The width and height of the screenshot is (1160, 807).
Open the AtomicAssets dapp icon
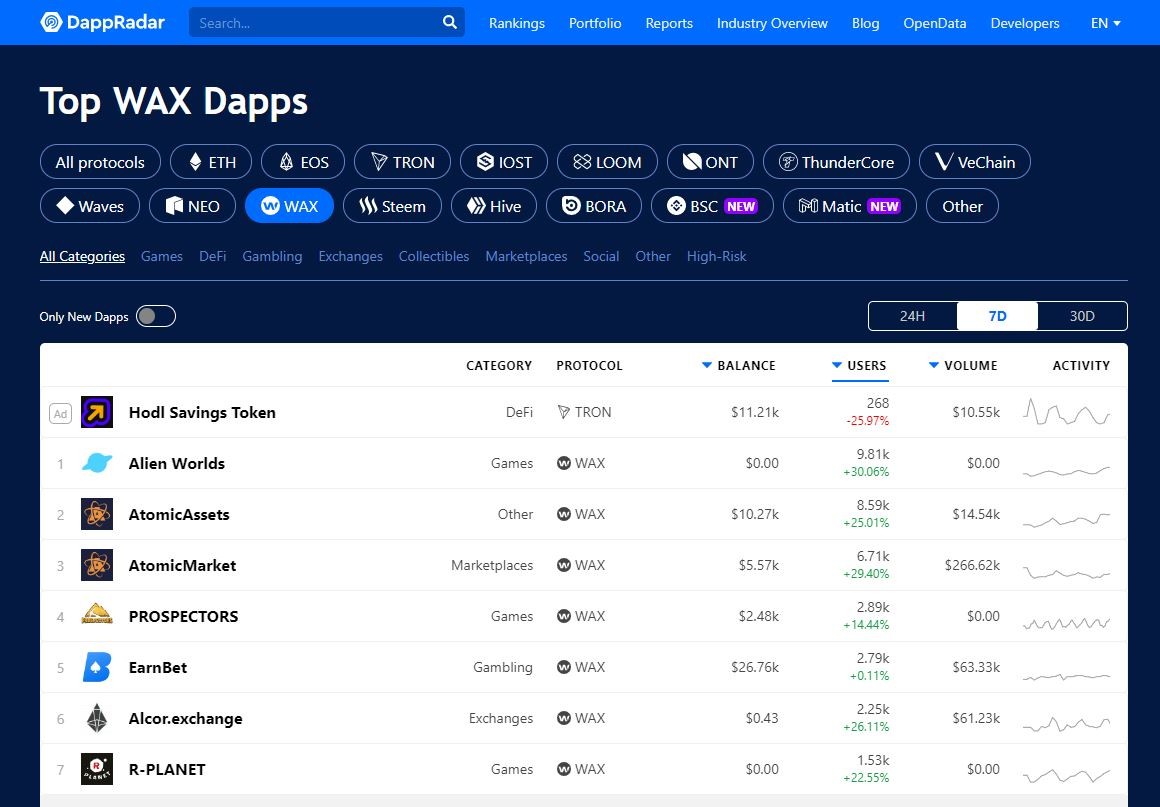[97, 514]
